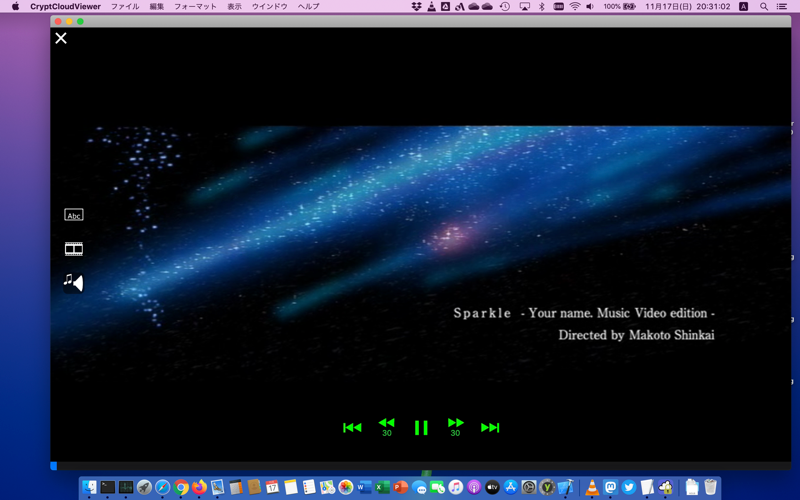Close the player with the white X

[61, 38]
